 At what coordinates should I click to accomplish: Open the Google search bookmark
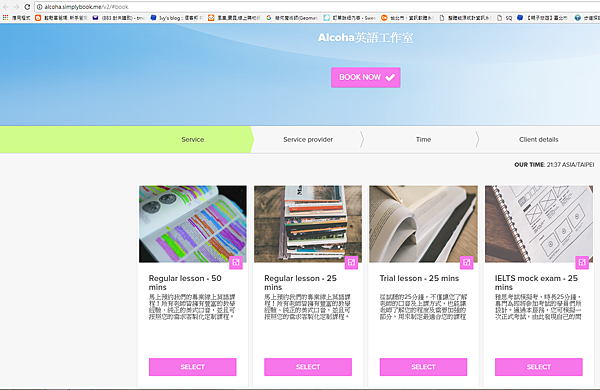coord(292,18)
